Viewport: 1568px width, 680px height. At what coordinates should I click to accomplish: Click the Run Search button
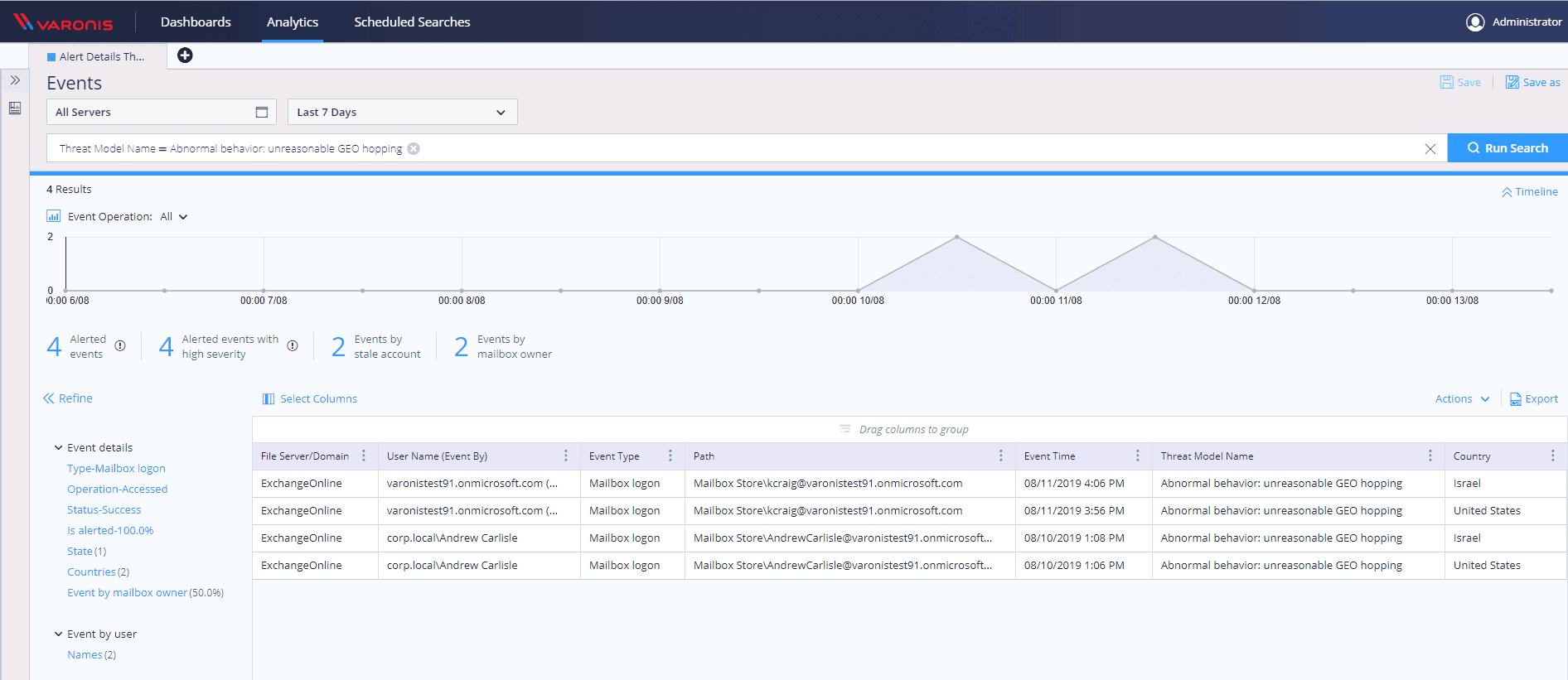coord(1507,148)
